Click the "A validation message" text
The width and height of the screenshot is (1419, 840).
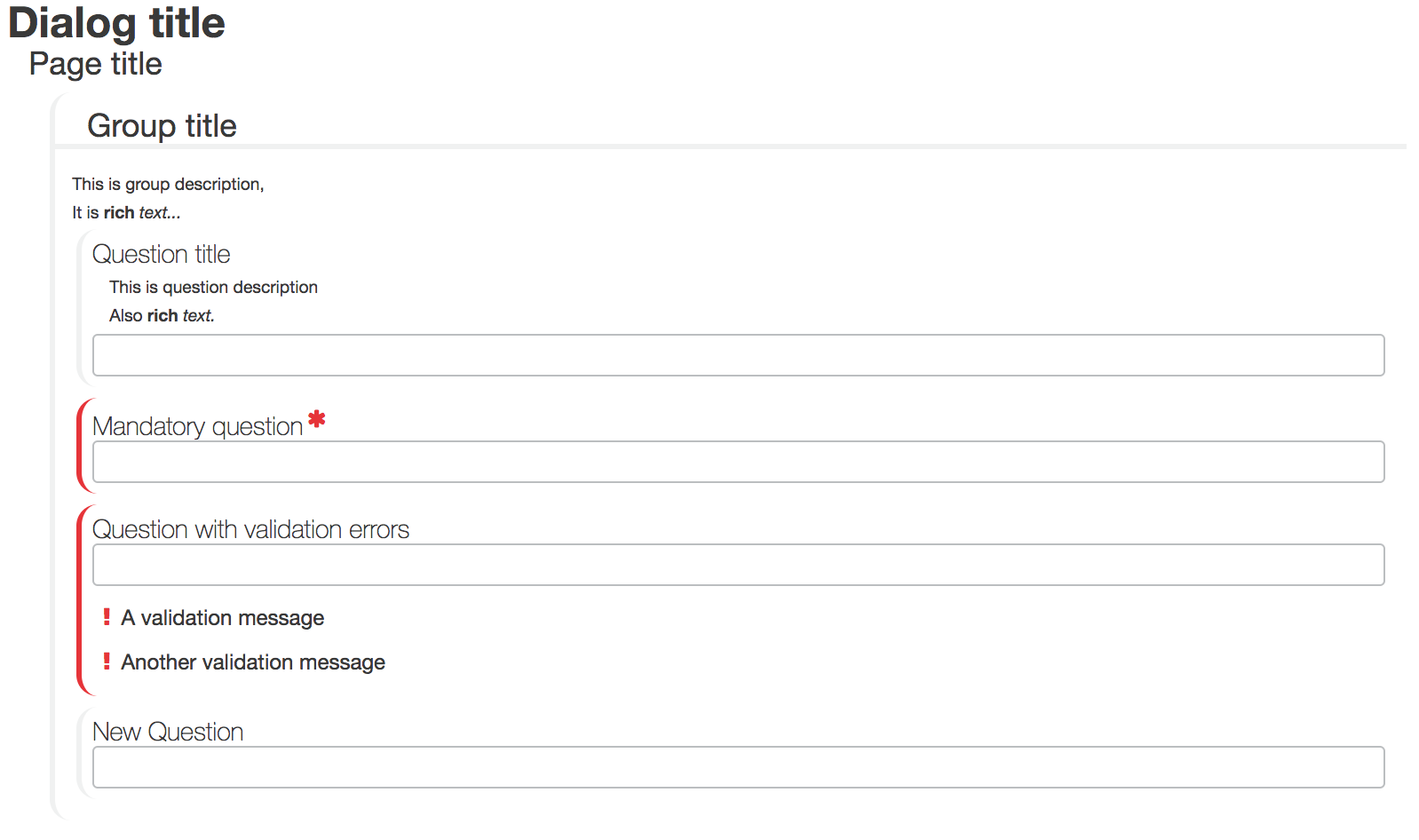tap(222, 618)
